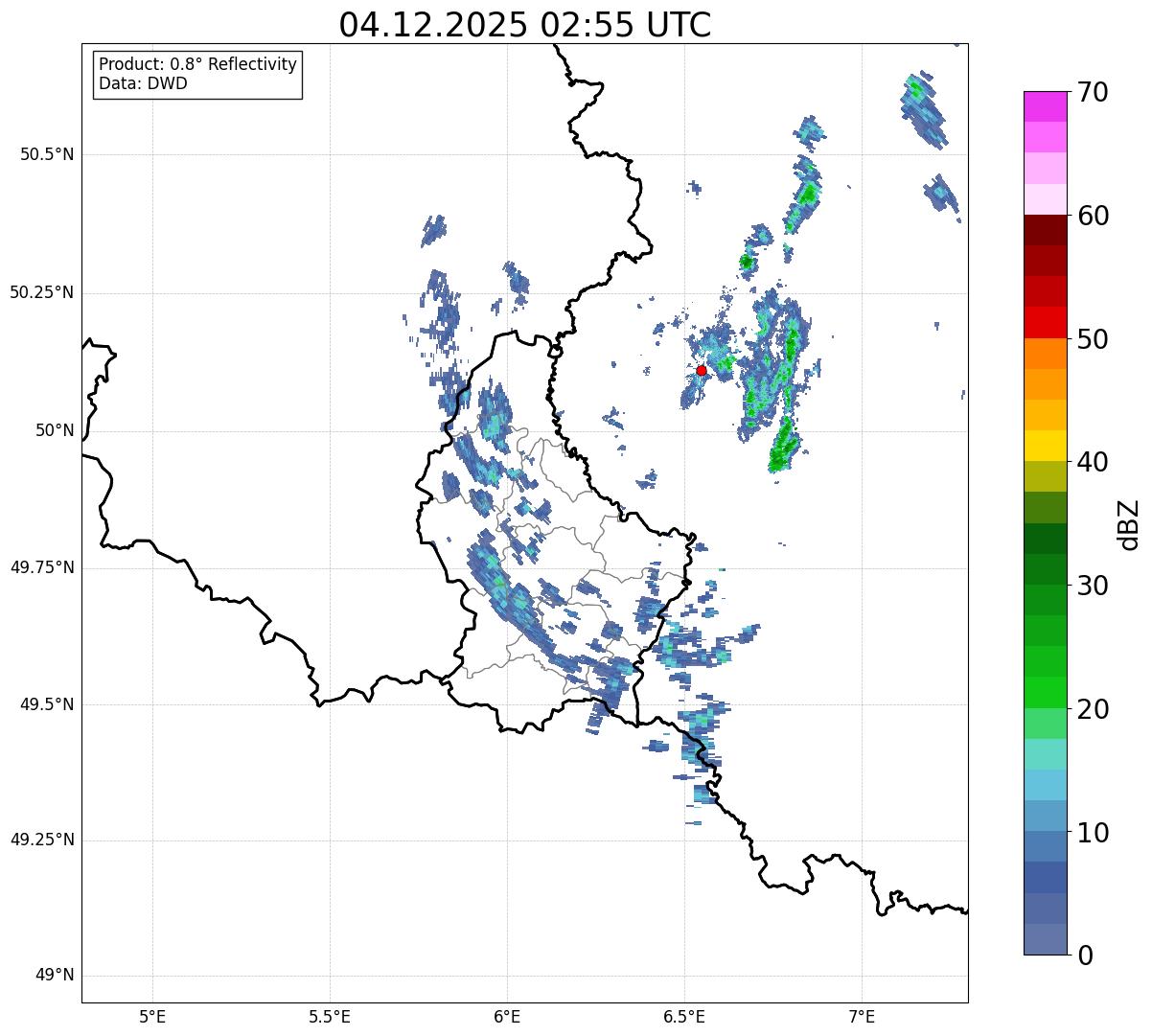Click the 5°E longitude label
Image resolution: width=1152 pixels, height=1036 pixels.
coord(152,1016)
